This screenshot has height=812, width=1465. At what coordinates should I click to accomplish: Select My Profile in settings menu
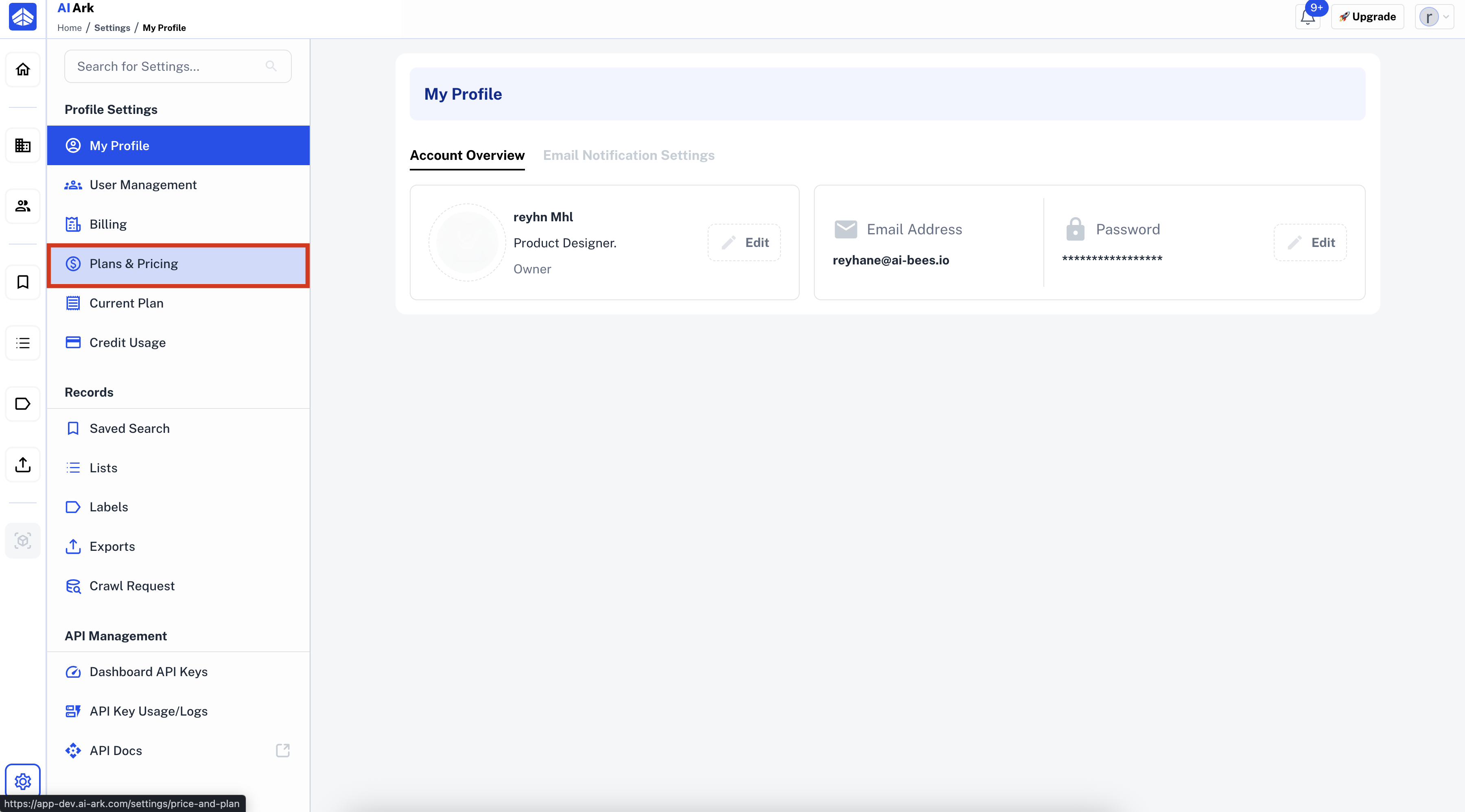[178, 146]
